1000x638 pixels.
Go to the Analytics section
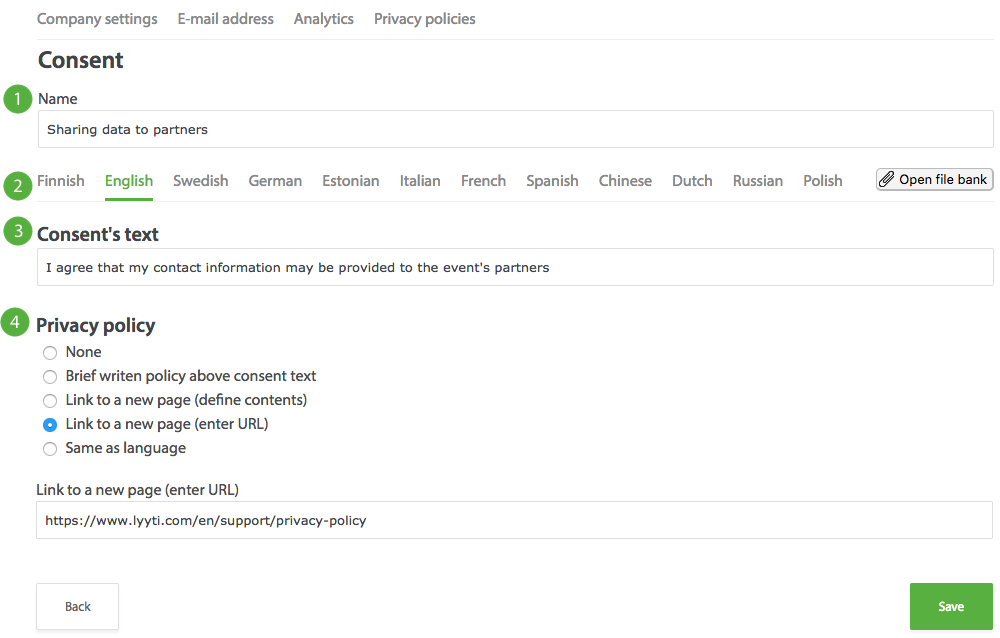point(323,18)
